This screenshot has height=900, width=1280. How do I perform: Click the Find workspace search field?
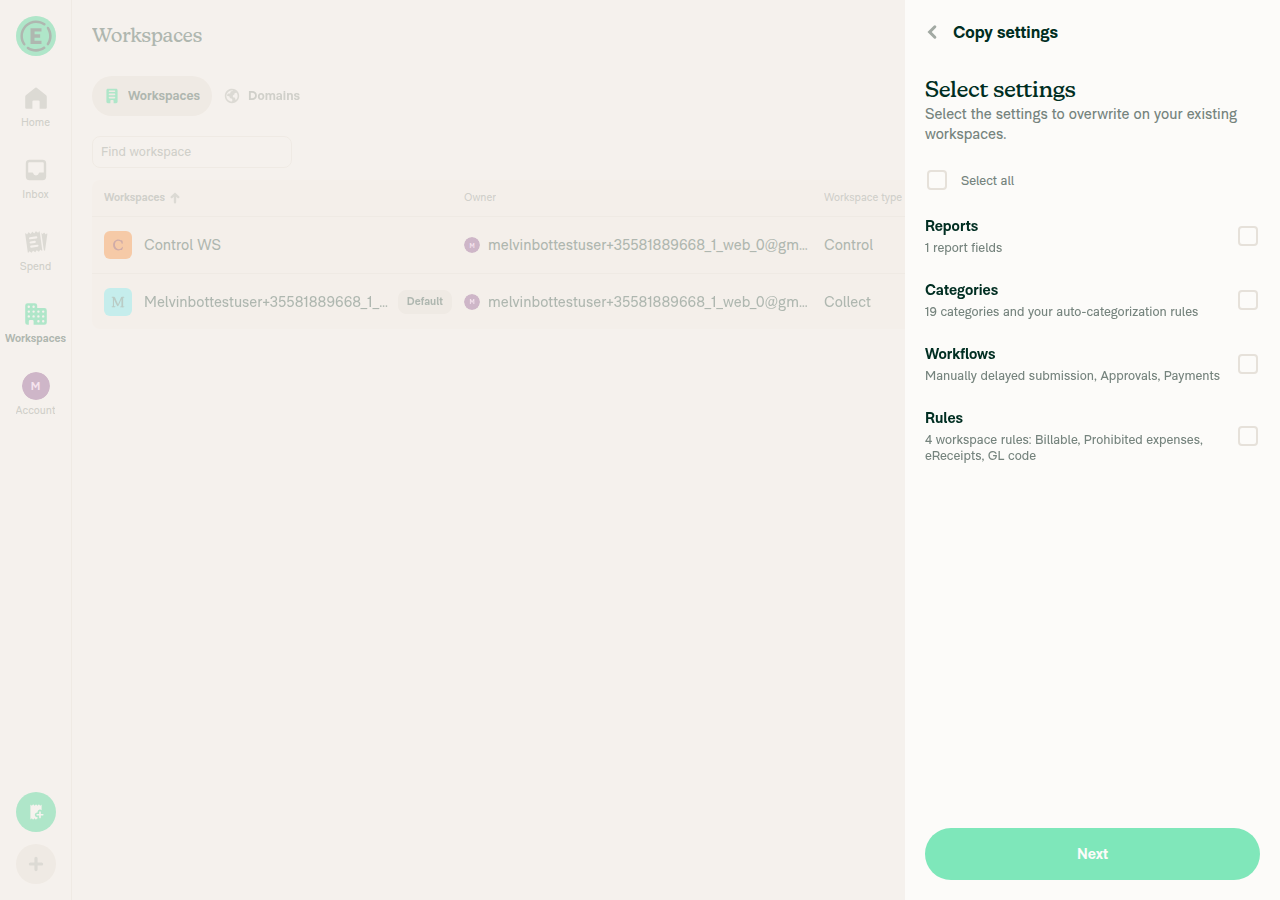coord(192,152)
